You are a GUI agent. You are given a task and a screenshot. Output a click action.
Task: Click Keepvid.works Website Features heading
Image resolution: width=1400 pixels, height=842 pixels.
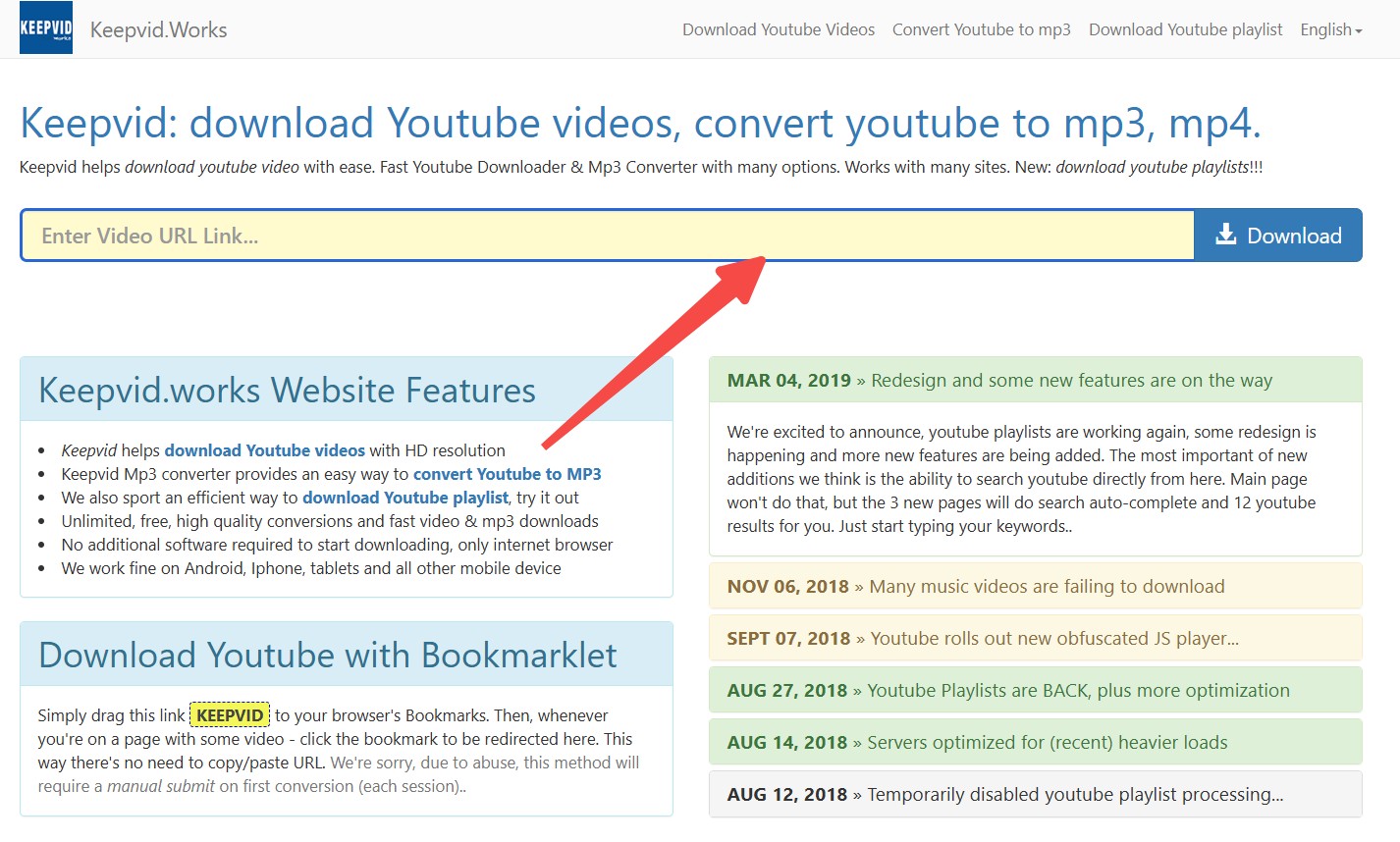pos(287,391)
